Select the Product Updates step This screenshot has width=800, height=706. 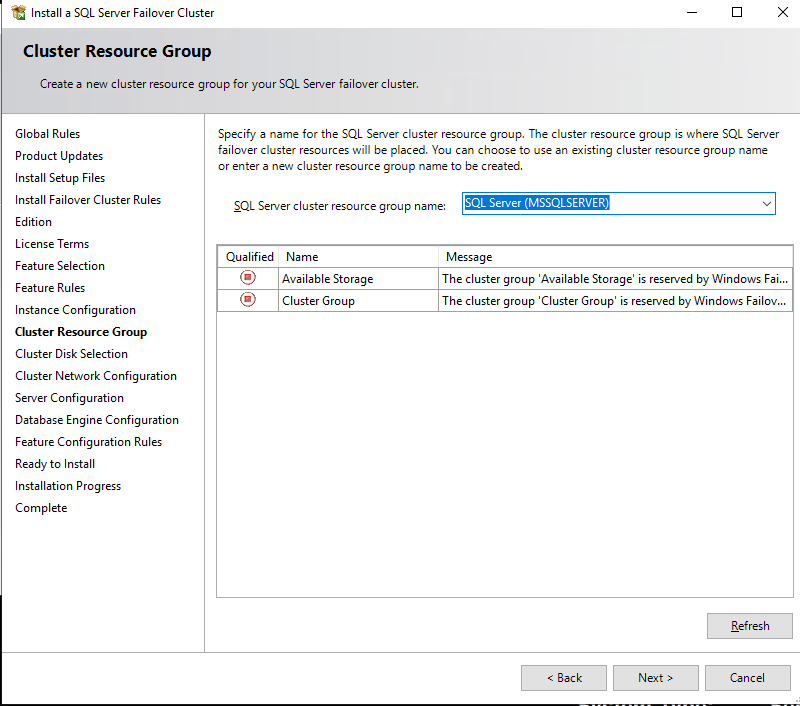(x=59, y=156)
